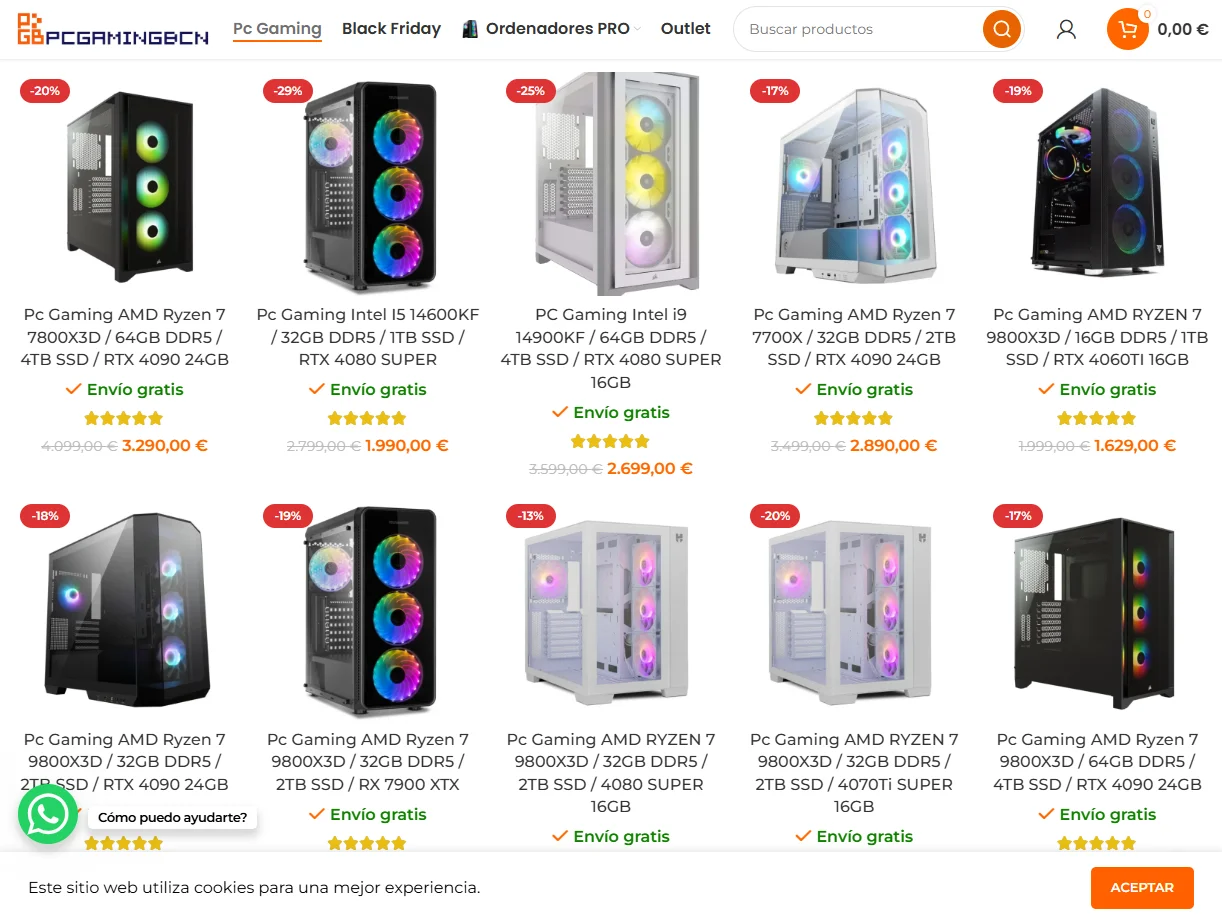Open the Outlet menu item

click(685, 29)
